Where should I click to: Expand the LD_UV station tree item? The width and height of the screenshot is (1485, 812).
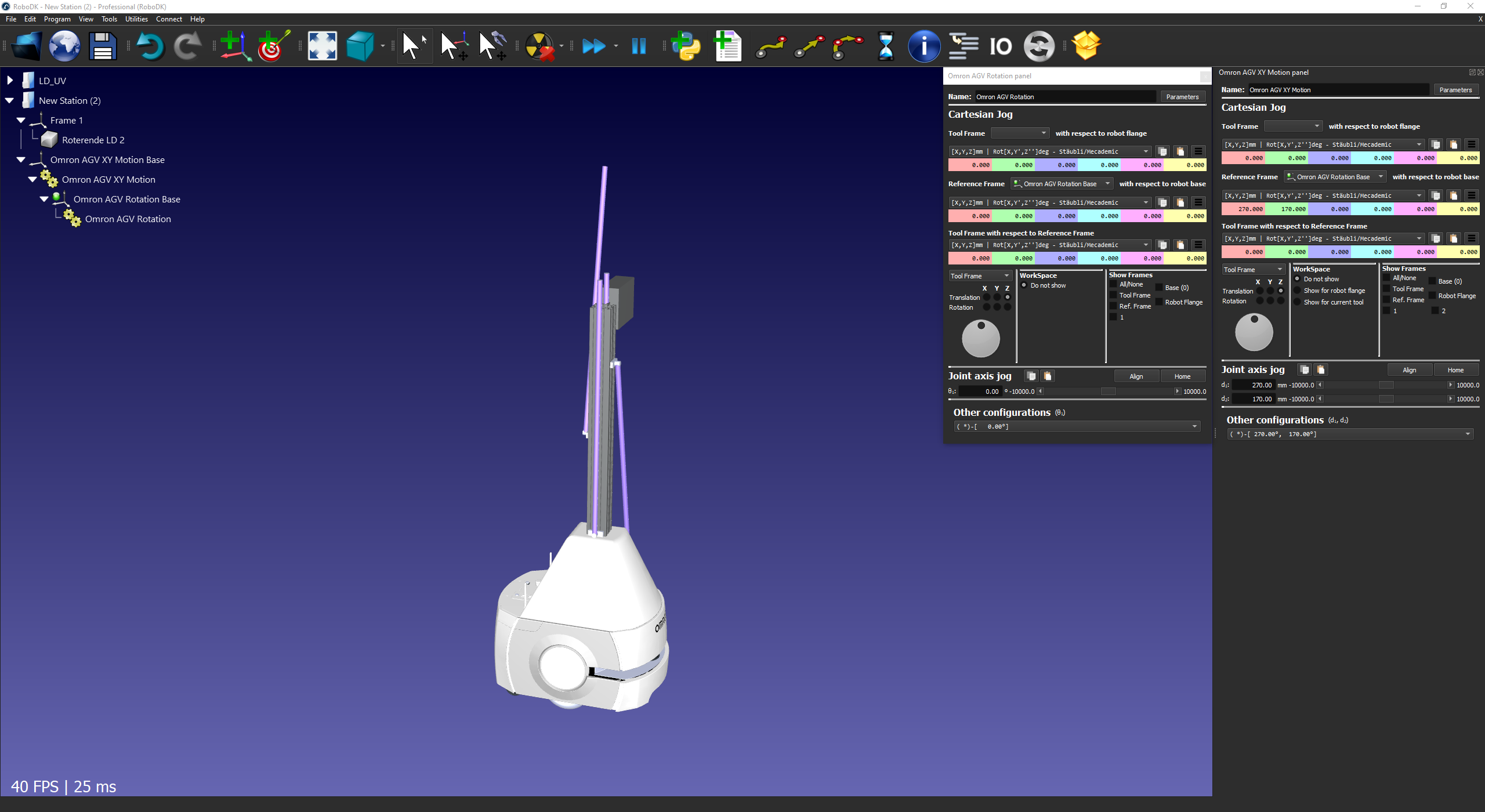click(x=10, y=81)
